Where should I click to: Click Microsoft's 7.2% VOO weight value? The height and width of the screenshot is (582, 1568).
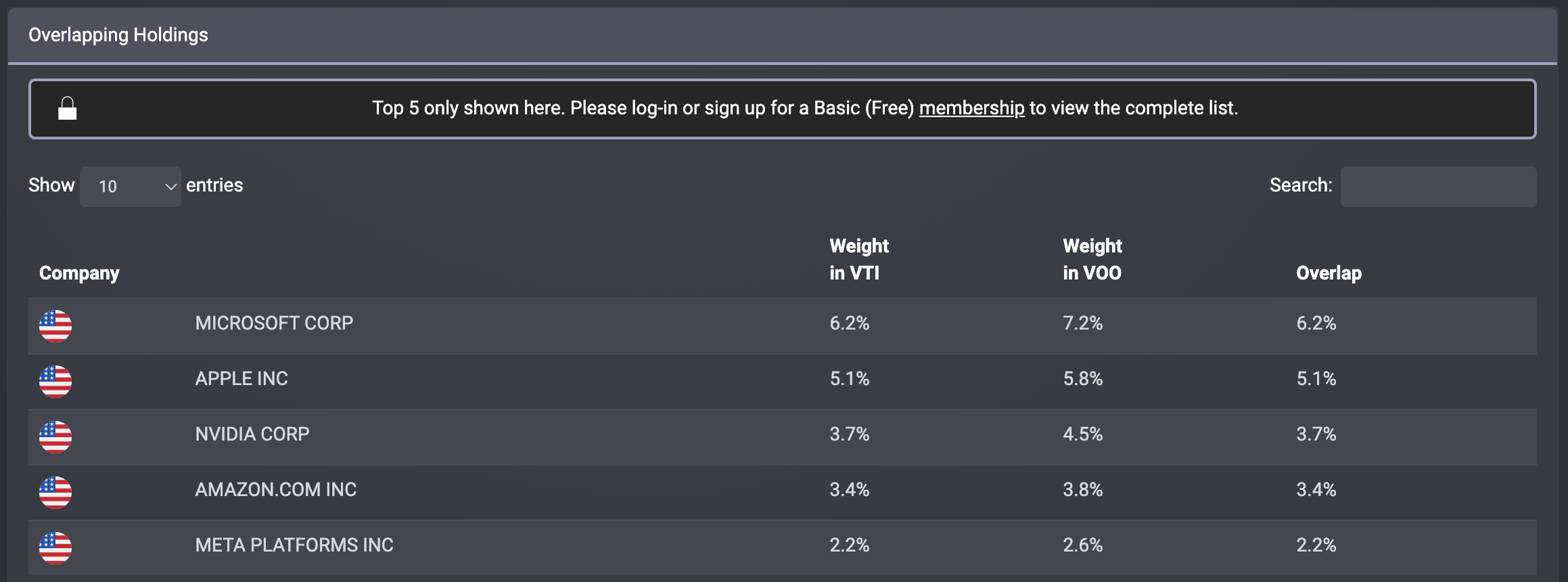tap(1082, 323)
